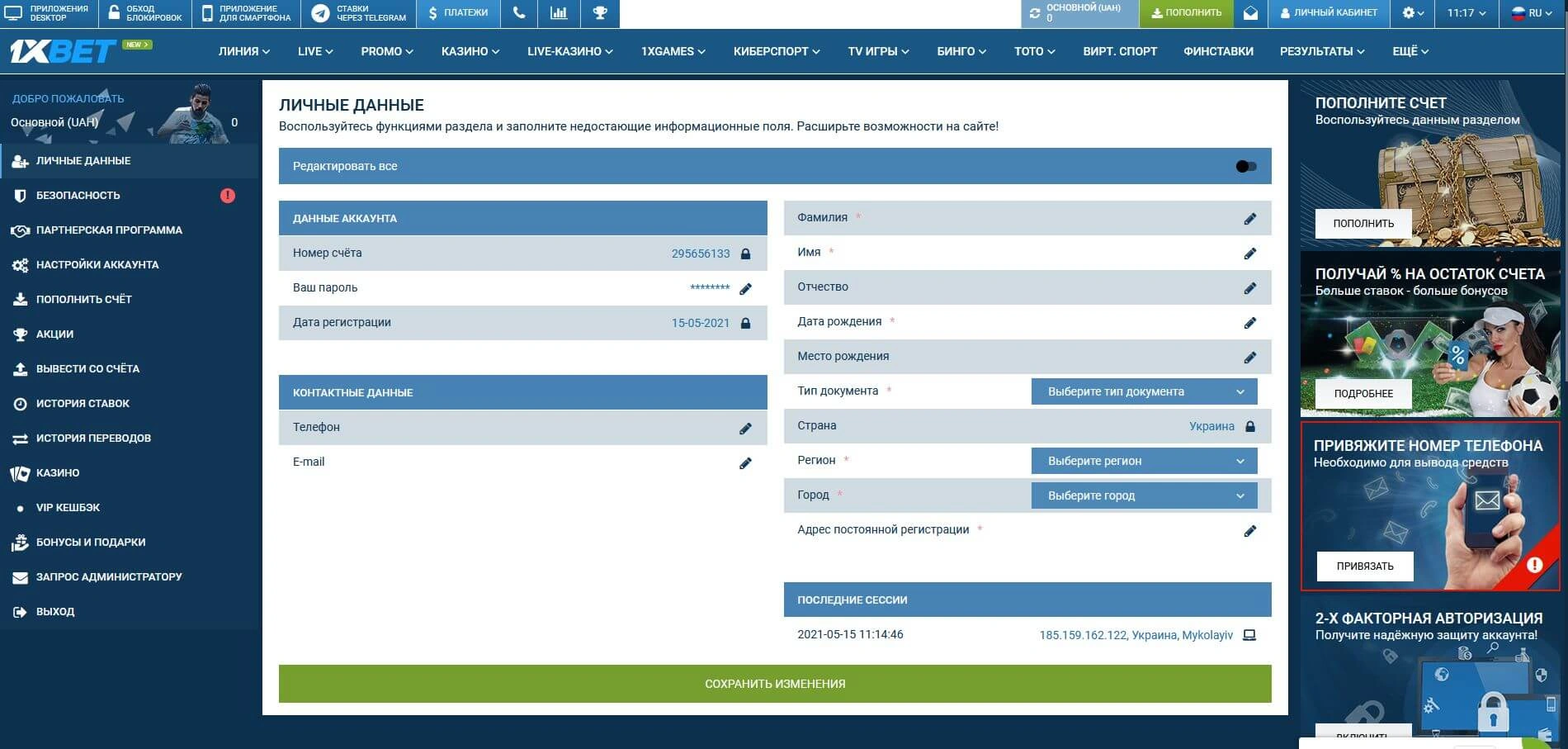Click ПРИВЯЗАТЬ to link your phone number
Viewport: 1568px width, 749px height.
1363,566
